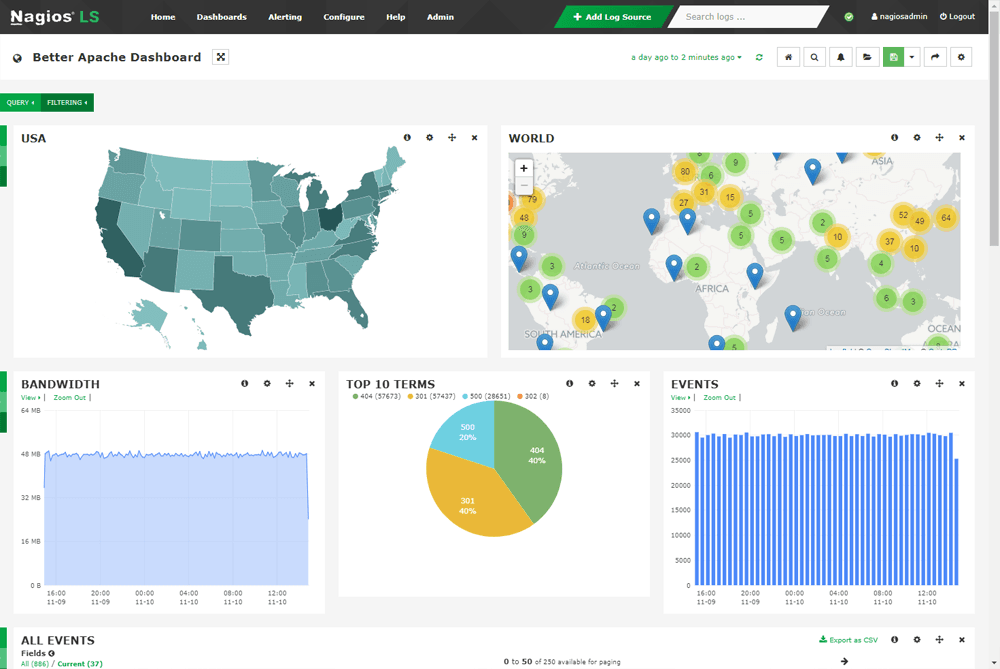
Task: Click the share dashboard arrow icon
Action: [934, 57]
